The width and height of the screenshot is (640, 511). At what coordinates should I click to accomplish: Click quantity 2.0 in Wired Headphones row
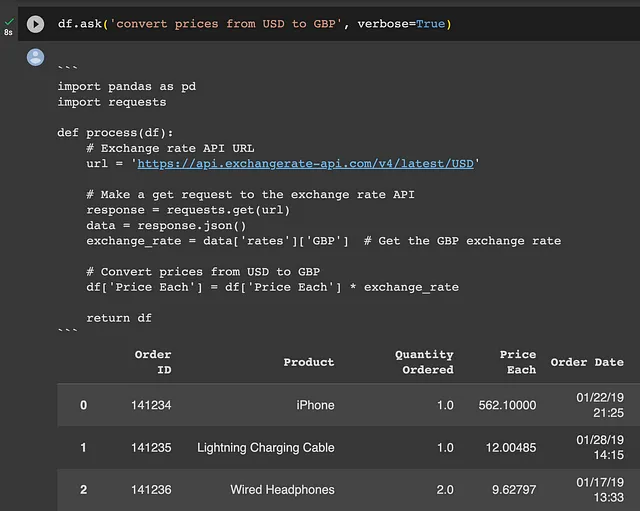(445, 490)
